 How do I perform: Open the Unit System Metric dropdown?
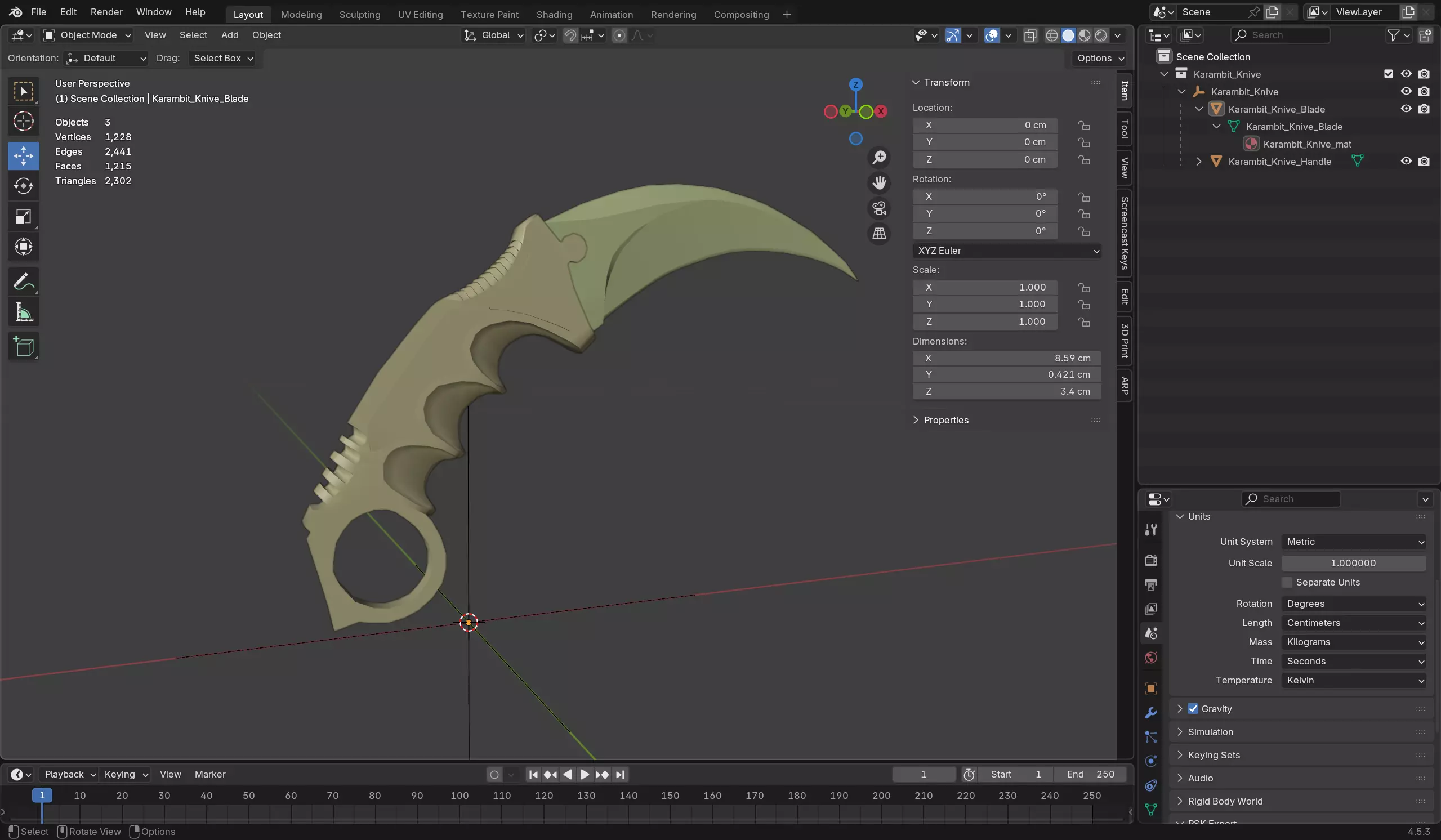tap(1354, 542)
